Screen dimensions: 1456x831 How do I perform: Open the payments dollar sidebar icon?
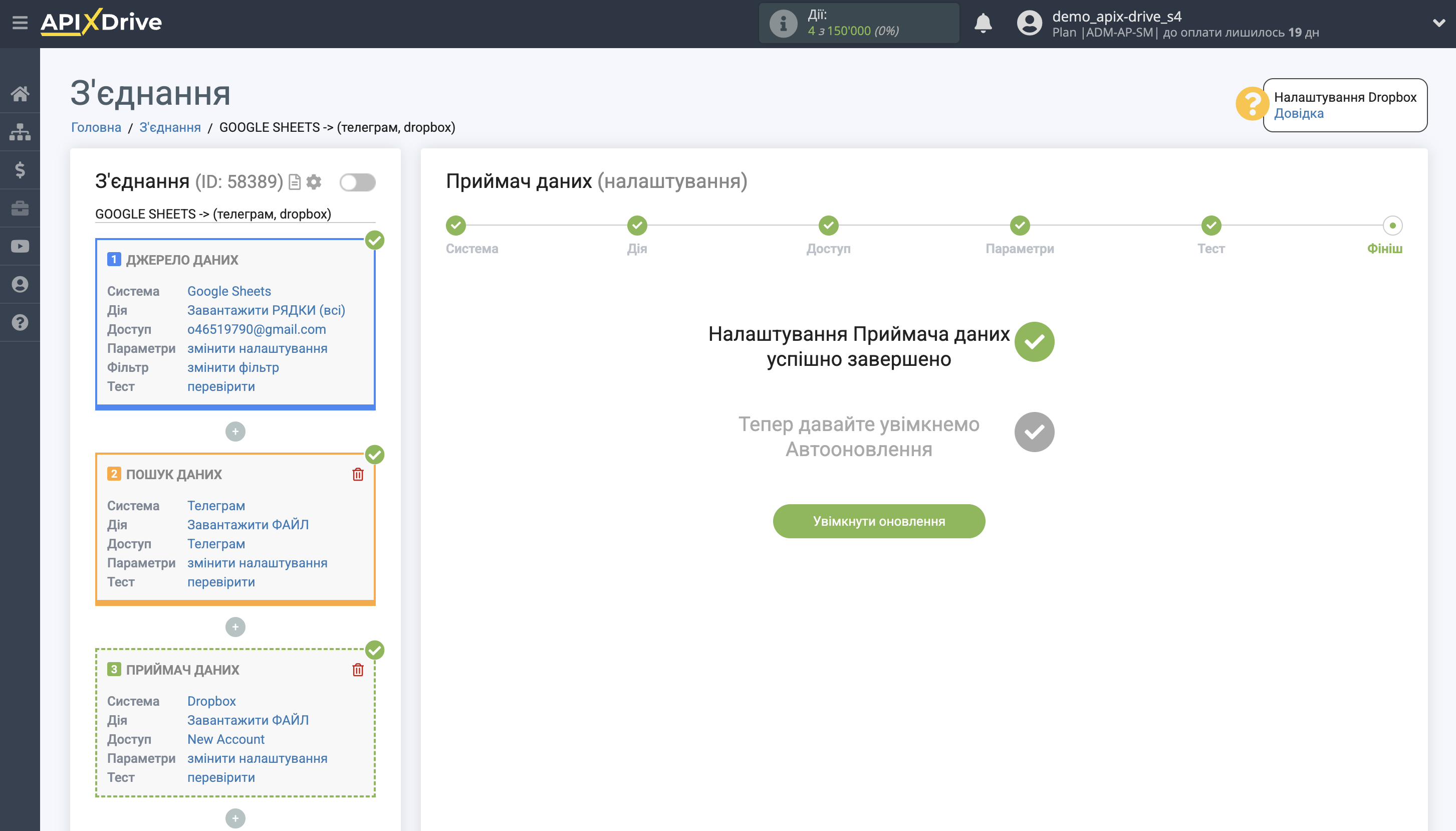point(21,169)
